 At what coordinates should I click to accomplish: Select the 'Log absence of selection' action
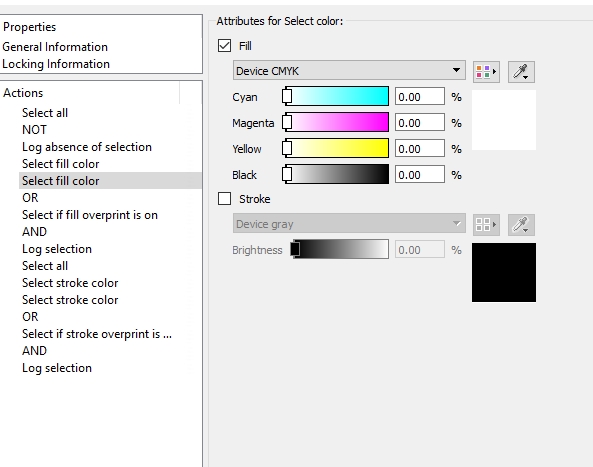coord(87,147)
